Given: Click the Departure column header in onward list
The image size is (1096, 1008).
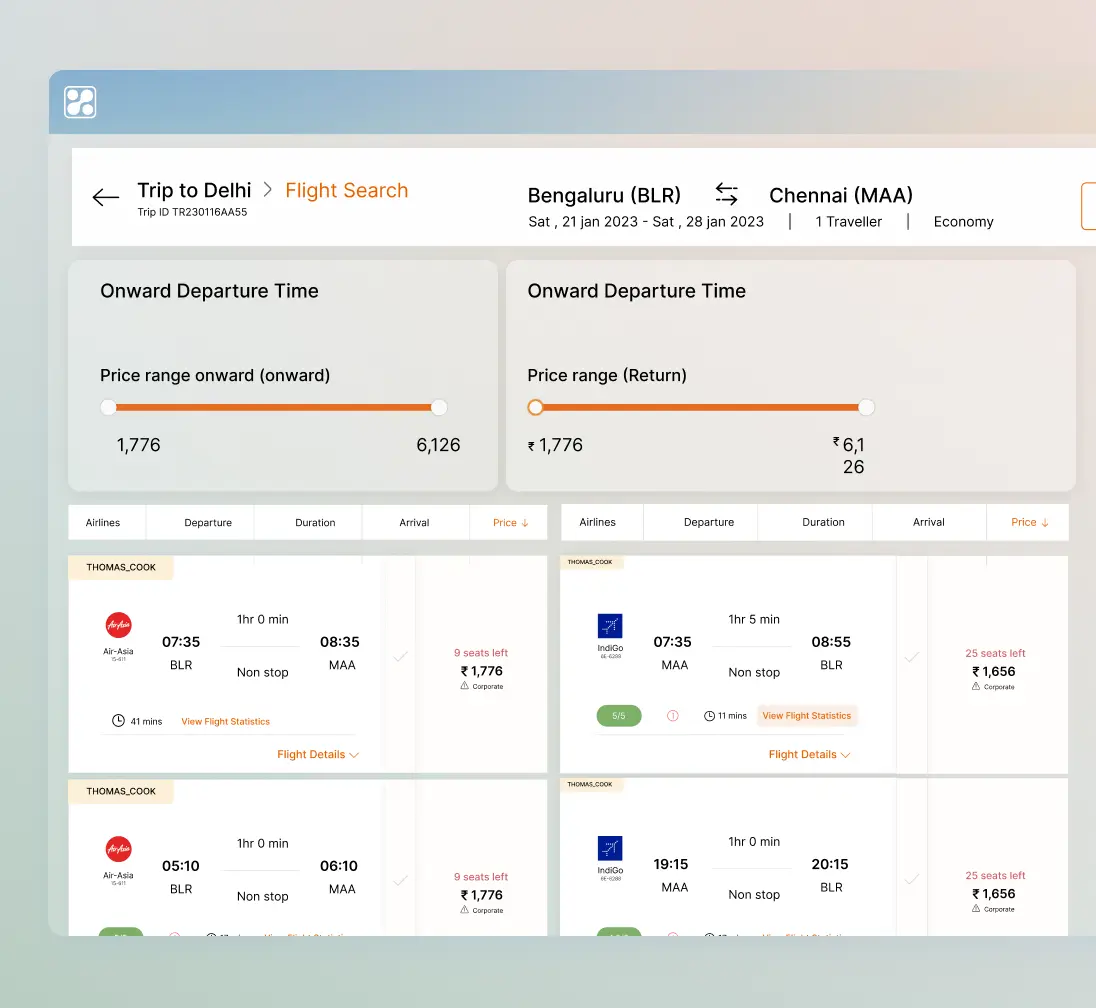Looking at the screenshot, I should [x=208, y=523].
